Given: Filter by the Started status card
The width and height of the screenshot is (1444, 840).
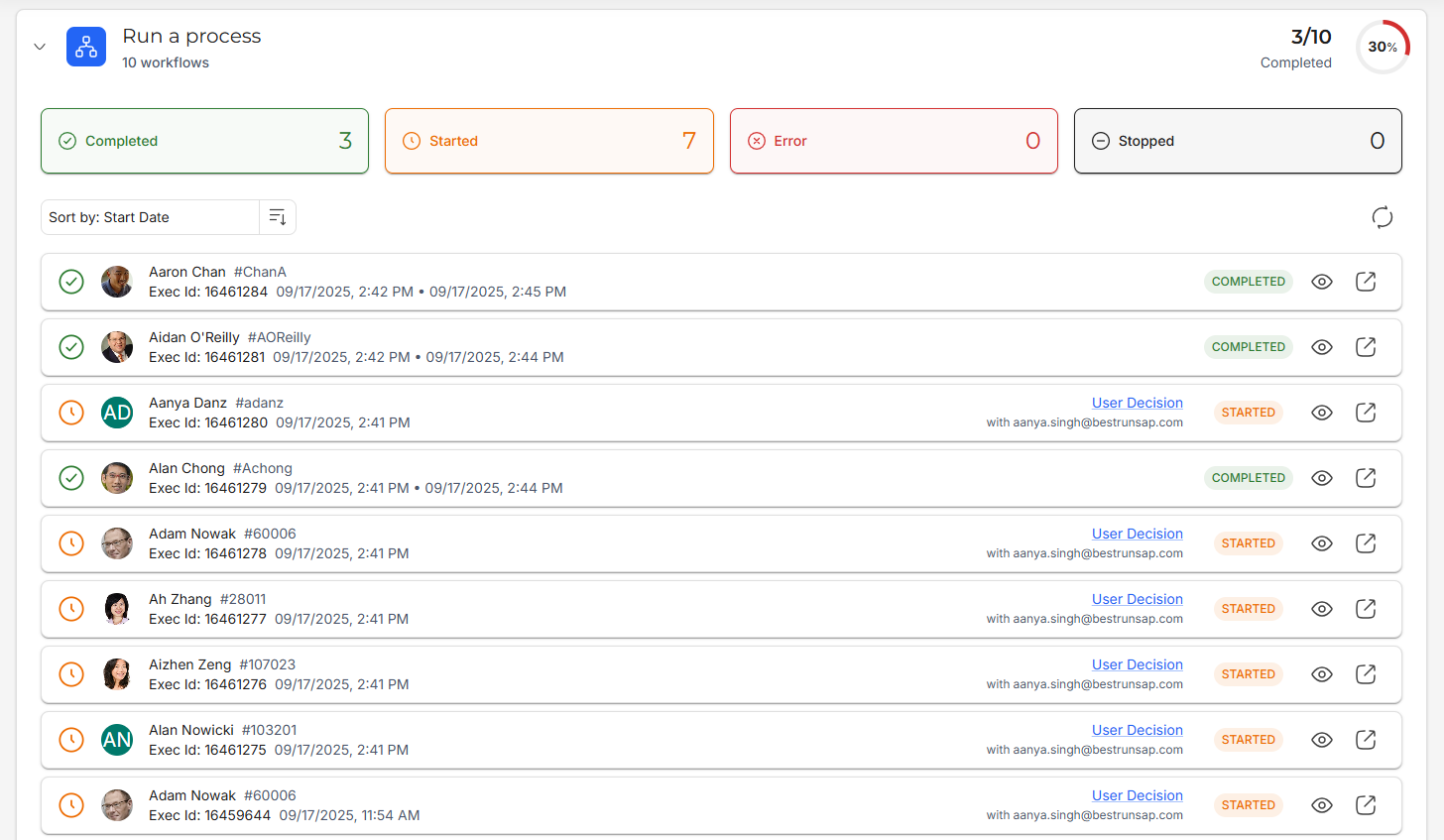Looking at the screenshot, I should 548,141.
